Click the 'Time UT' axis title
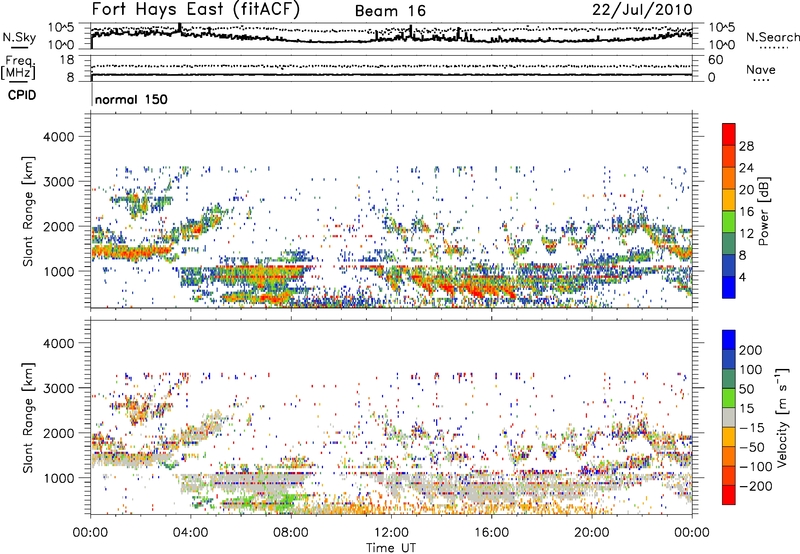The width and height of the screenshot is (800, 554). (391, 547)
